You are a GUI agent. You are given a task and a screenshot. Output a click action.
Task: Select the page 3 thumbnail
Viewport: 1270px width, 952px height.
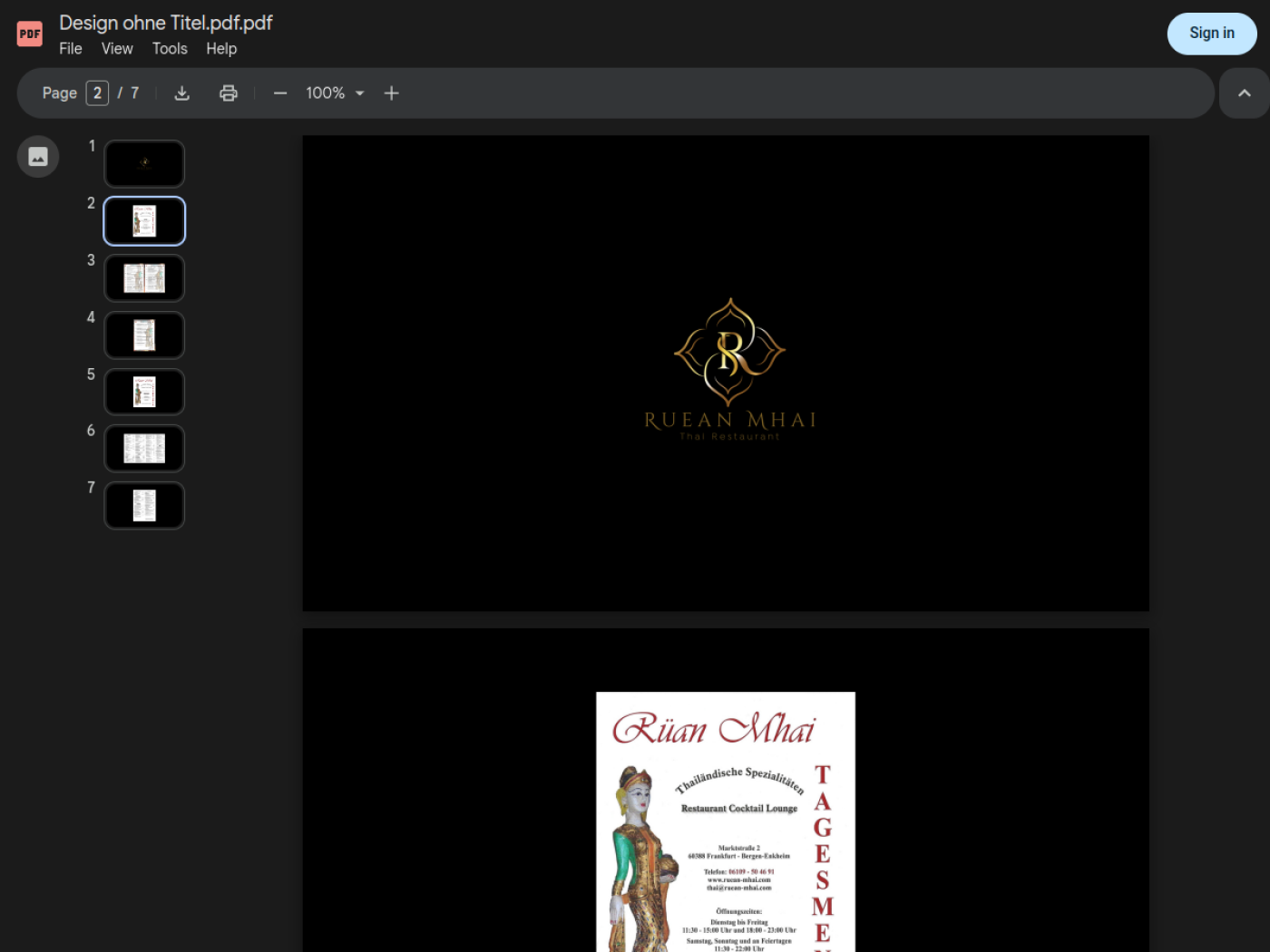pos(144,278)
